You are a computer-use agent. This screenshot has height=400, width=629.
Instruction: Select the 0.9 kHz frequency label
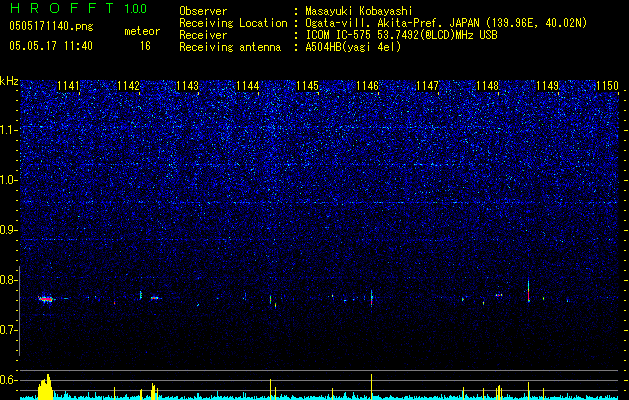point(8,230)
